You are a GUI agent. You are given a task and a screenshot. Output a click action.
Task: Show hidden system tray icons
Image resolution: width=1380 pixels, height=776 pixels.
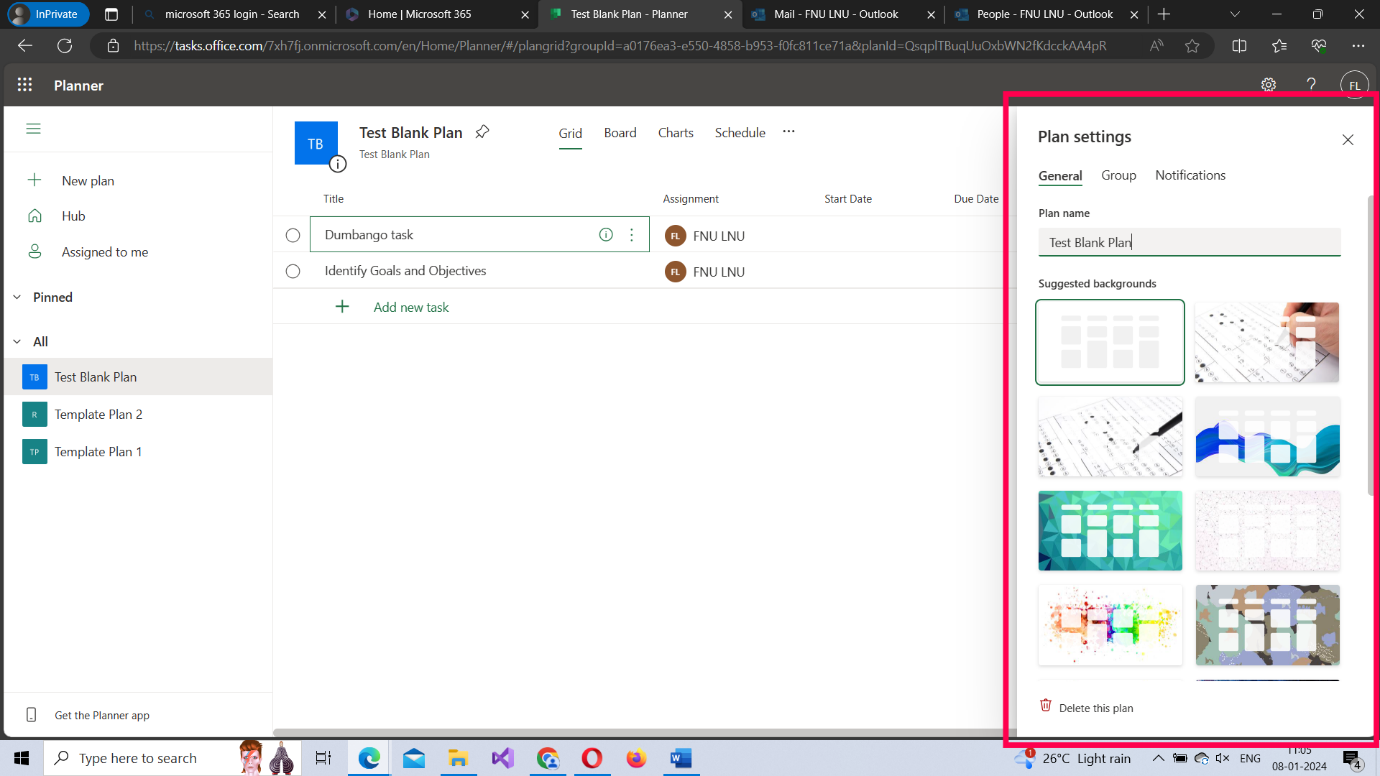click(x=1158, y=758)
